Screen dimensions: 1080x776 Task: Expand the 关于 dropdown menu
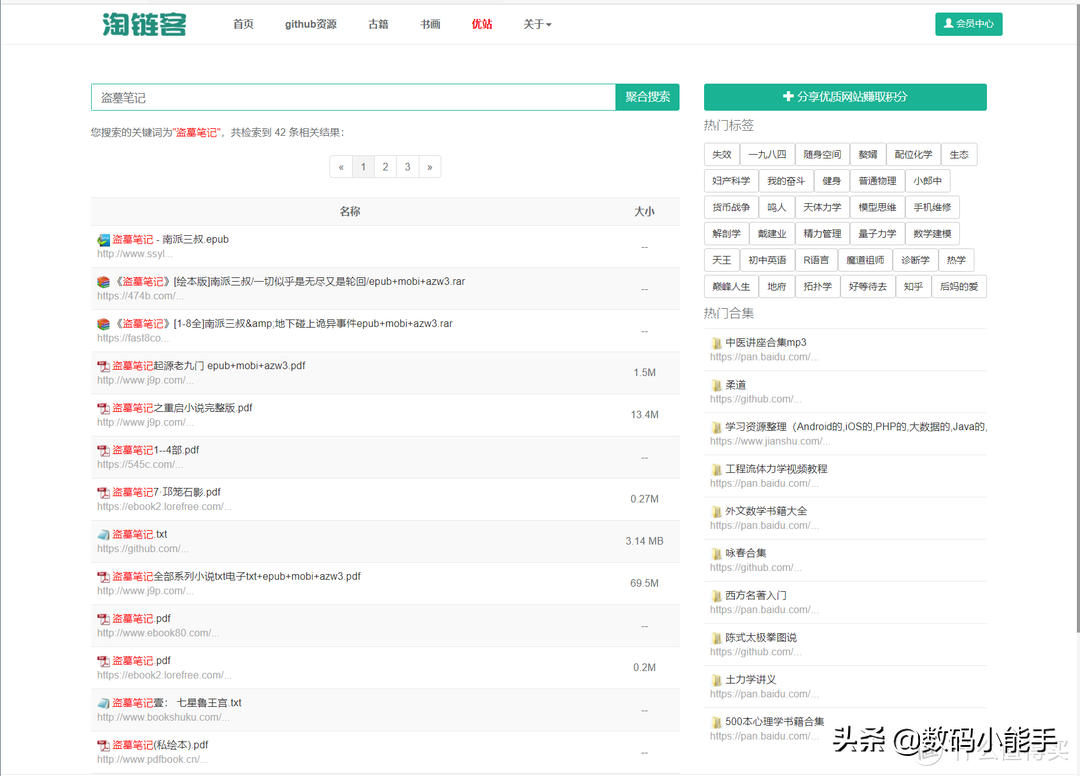coord(537,23)
